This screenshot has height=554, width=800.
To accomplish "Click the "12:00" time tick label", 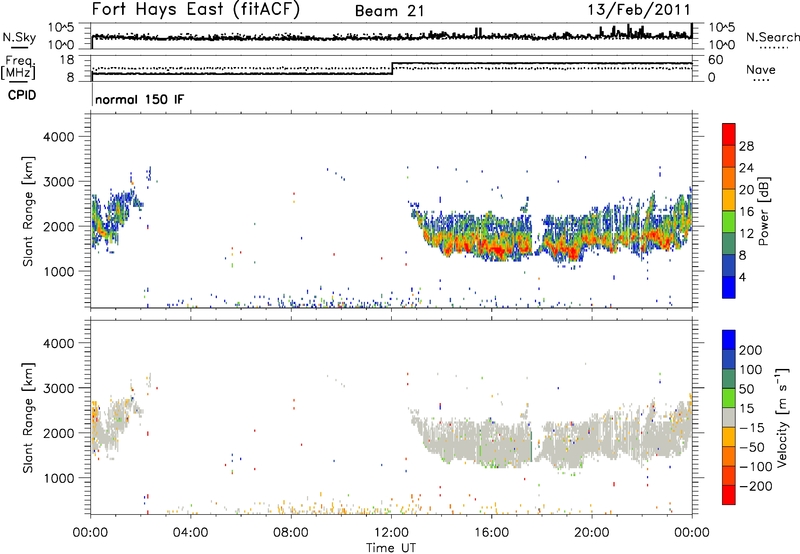I will pos(391,533).
